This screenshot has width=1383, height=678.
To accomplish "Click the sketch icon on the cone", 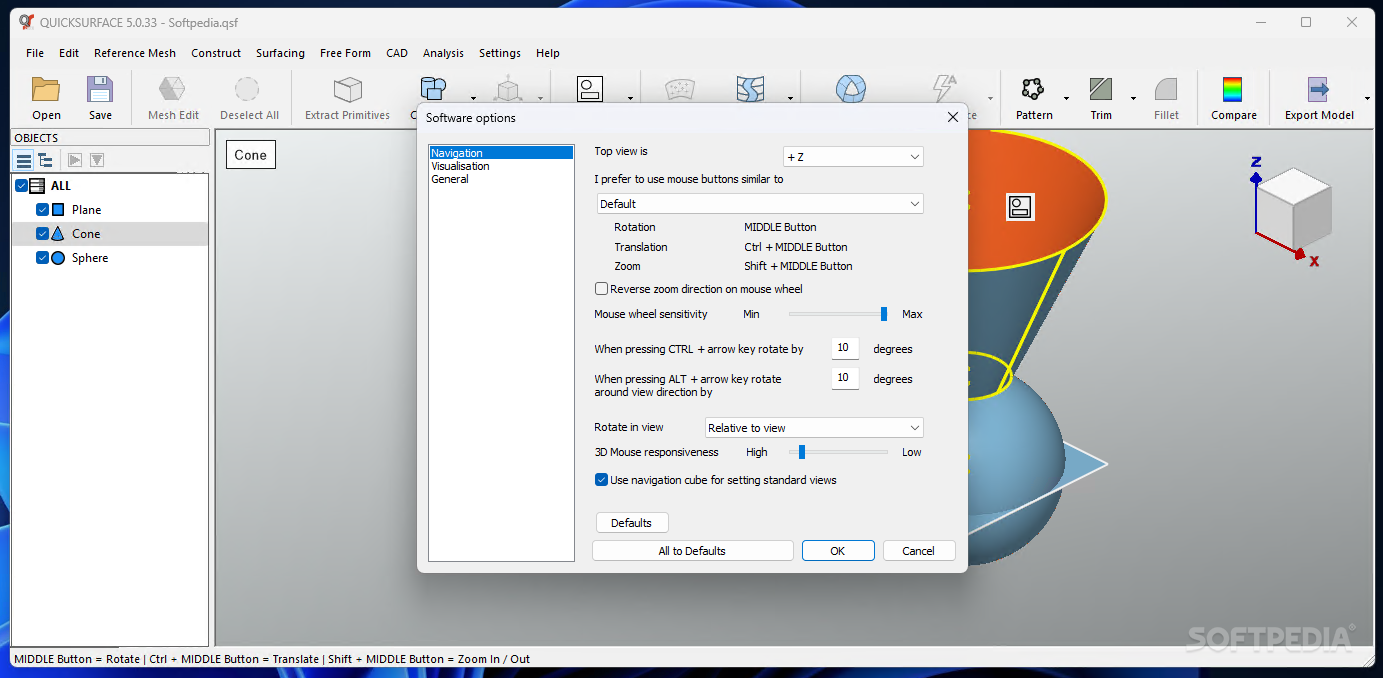I will pos(1020,207).
